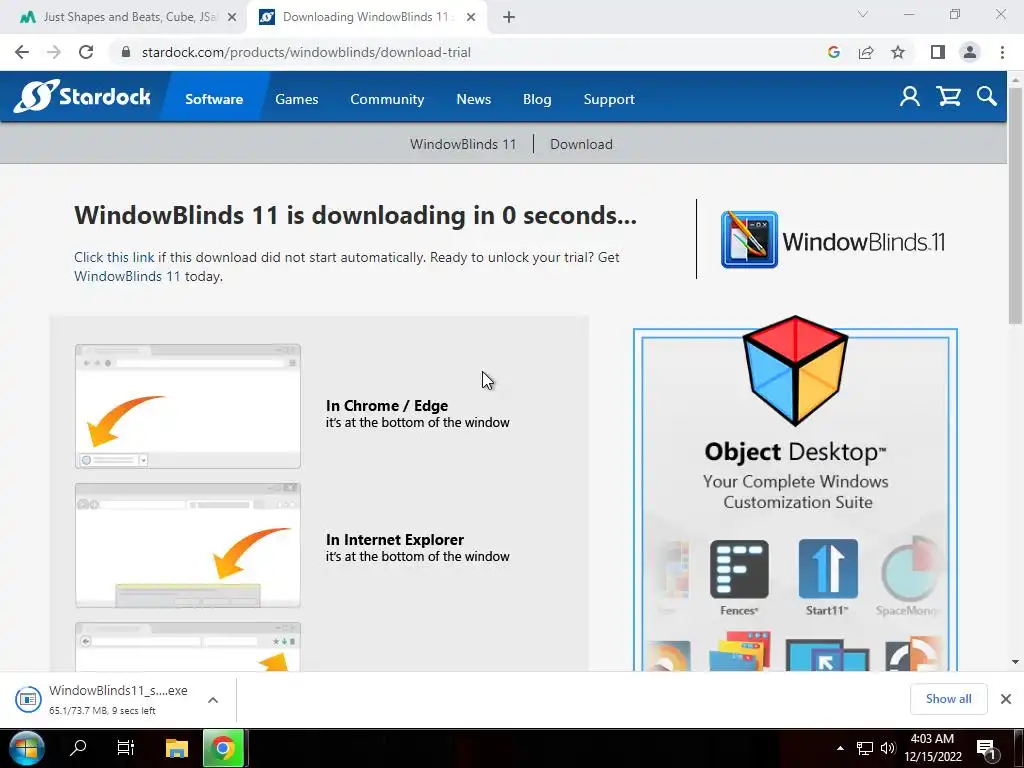Click the network tray icon
The height and width of the screenshot is (768, 1024).
point(865,748)
